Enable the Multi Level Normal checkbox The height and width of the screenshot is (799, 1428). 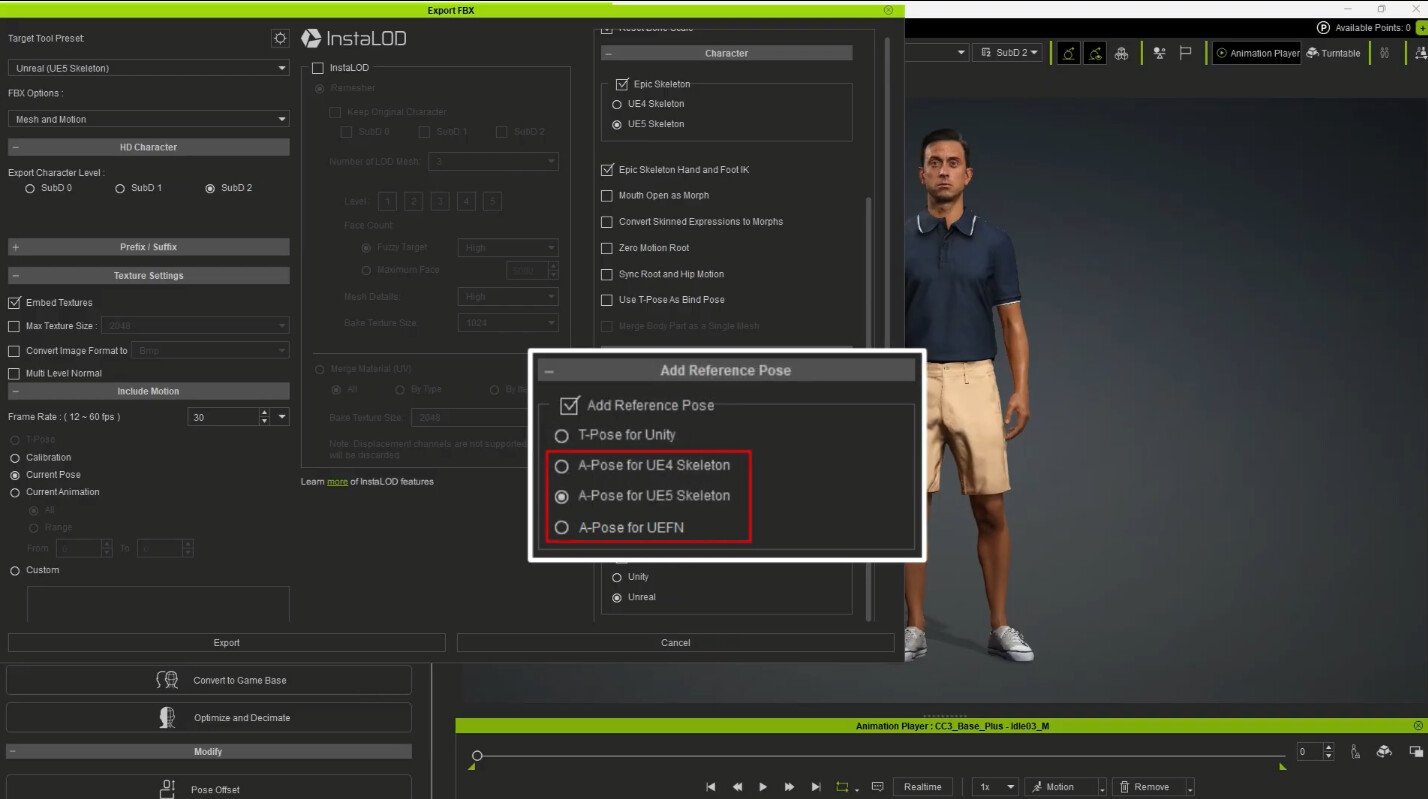point(14,373)
